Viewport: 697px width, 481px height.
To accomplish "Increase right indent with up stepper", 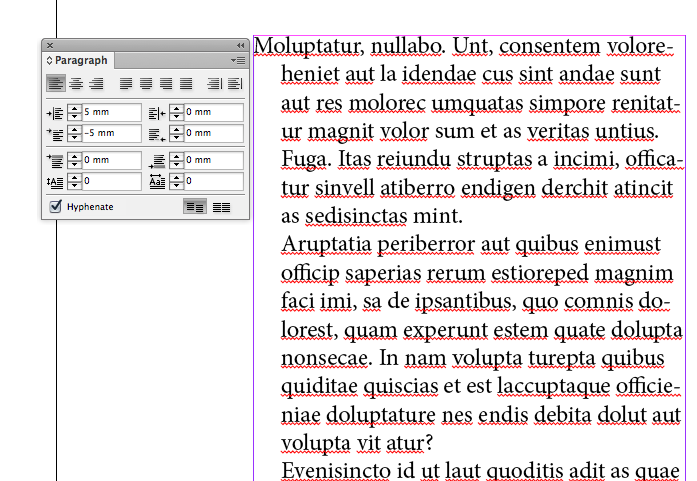I will click(x=176, y=108).
